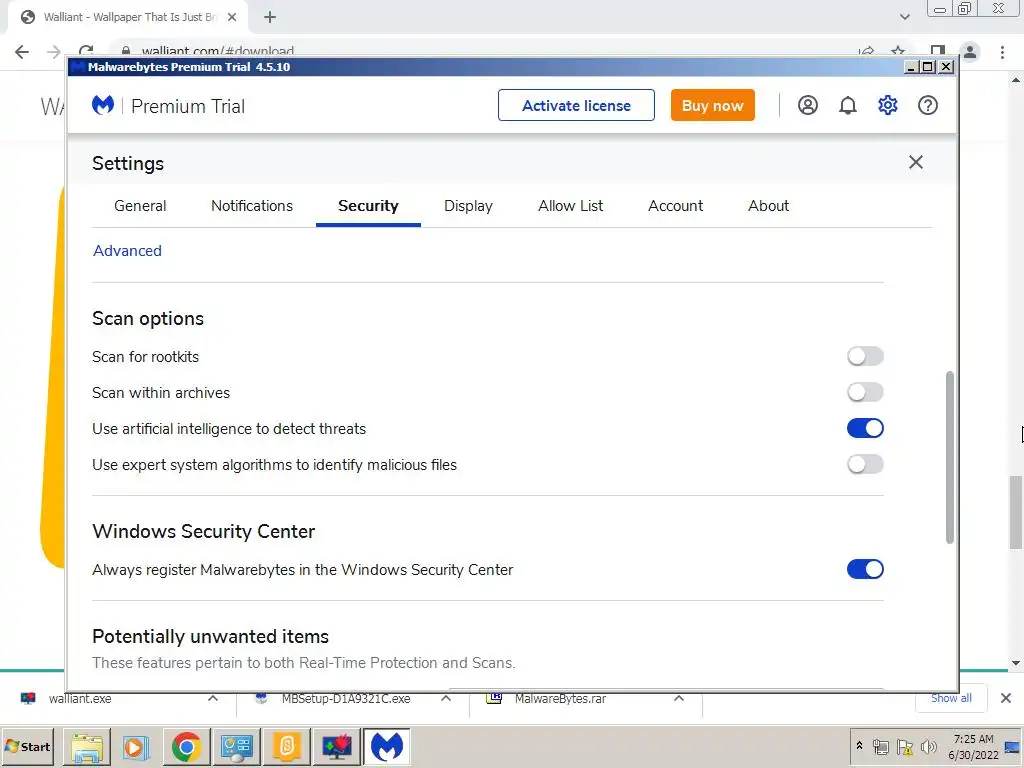
Task: Bookmark this page with the star icon
Action: click(898, 51)
